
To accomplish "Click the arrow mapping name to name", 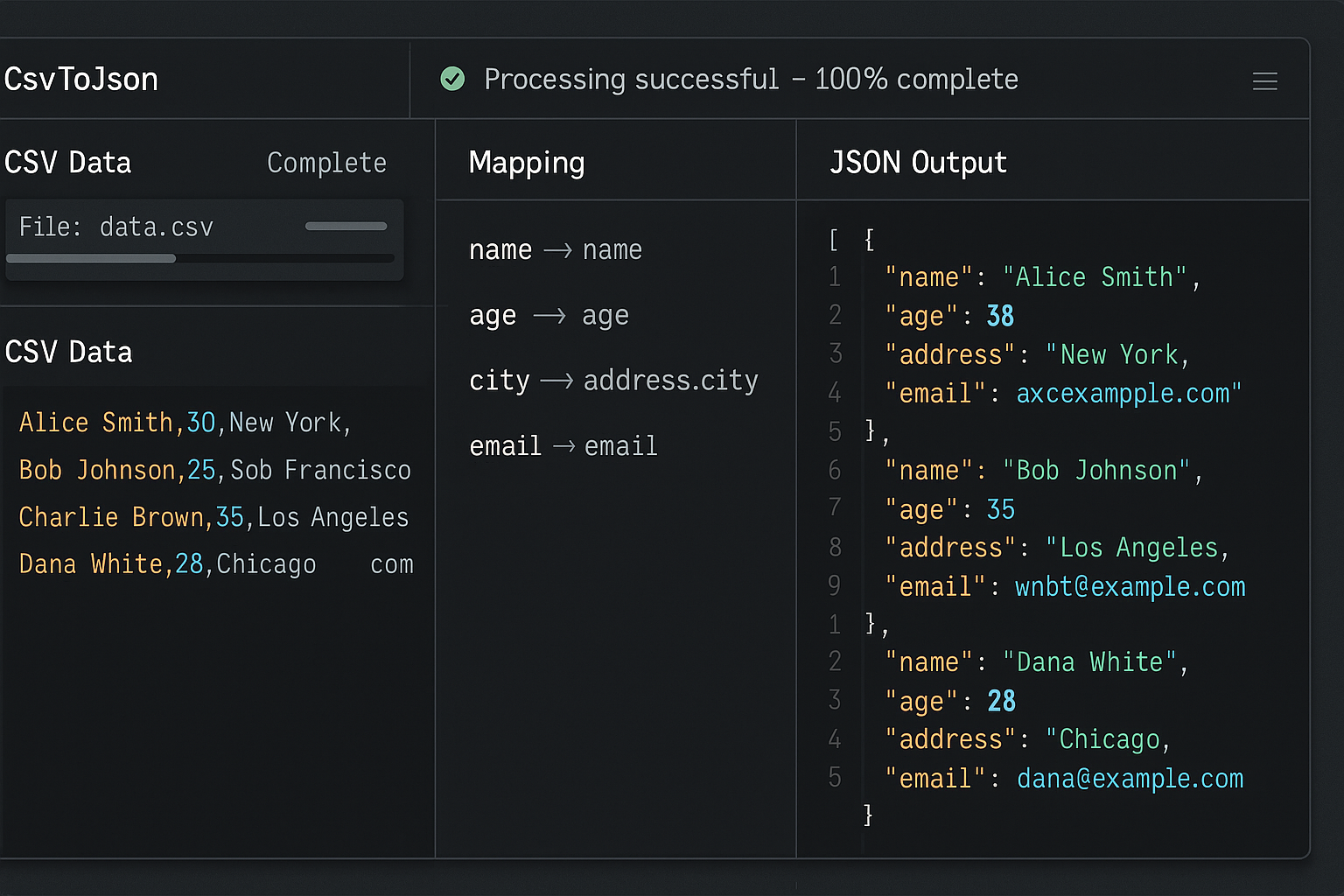I will coord(556,249).
